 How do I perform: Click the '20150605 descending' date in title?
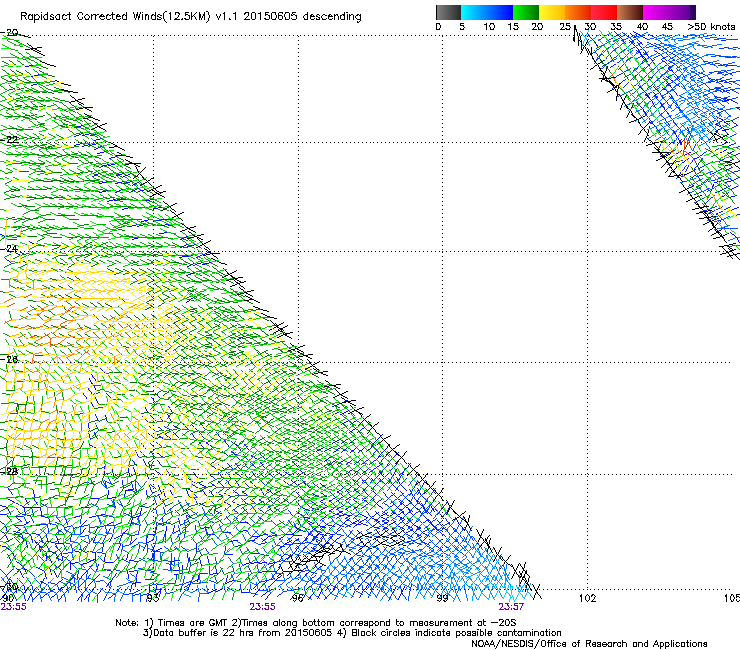pos(302,17)
